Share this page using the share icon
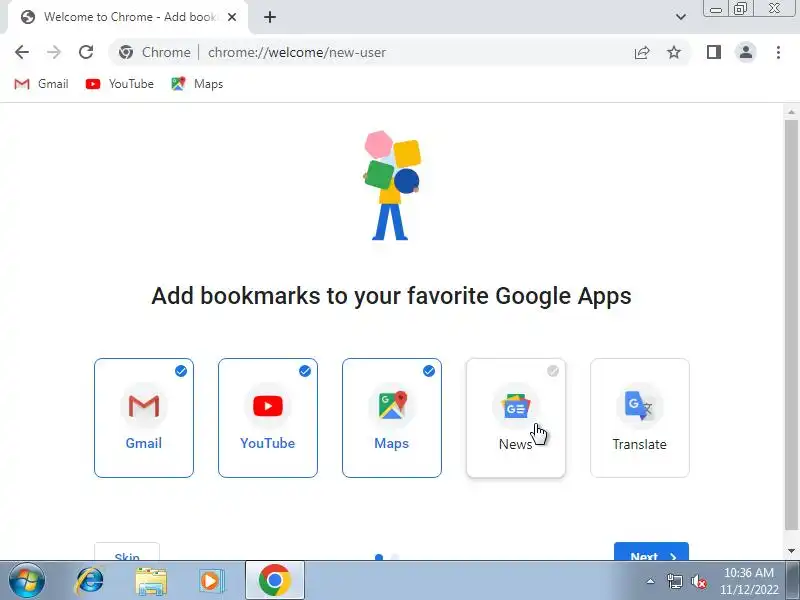The width and height of the screenshot is (800, 600). [x=642, y=52]
